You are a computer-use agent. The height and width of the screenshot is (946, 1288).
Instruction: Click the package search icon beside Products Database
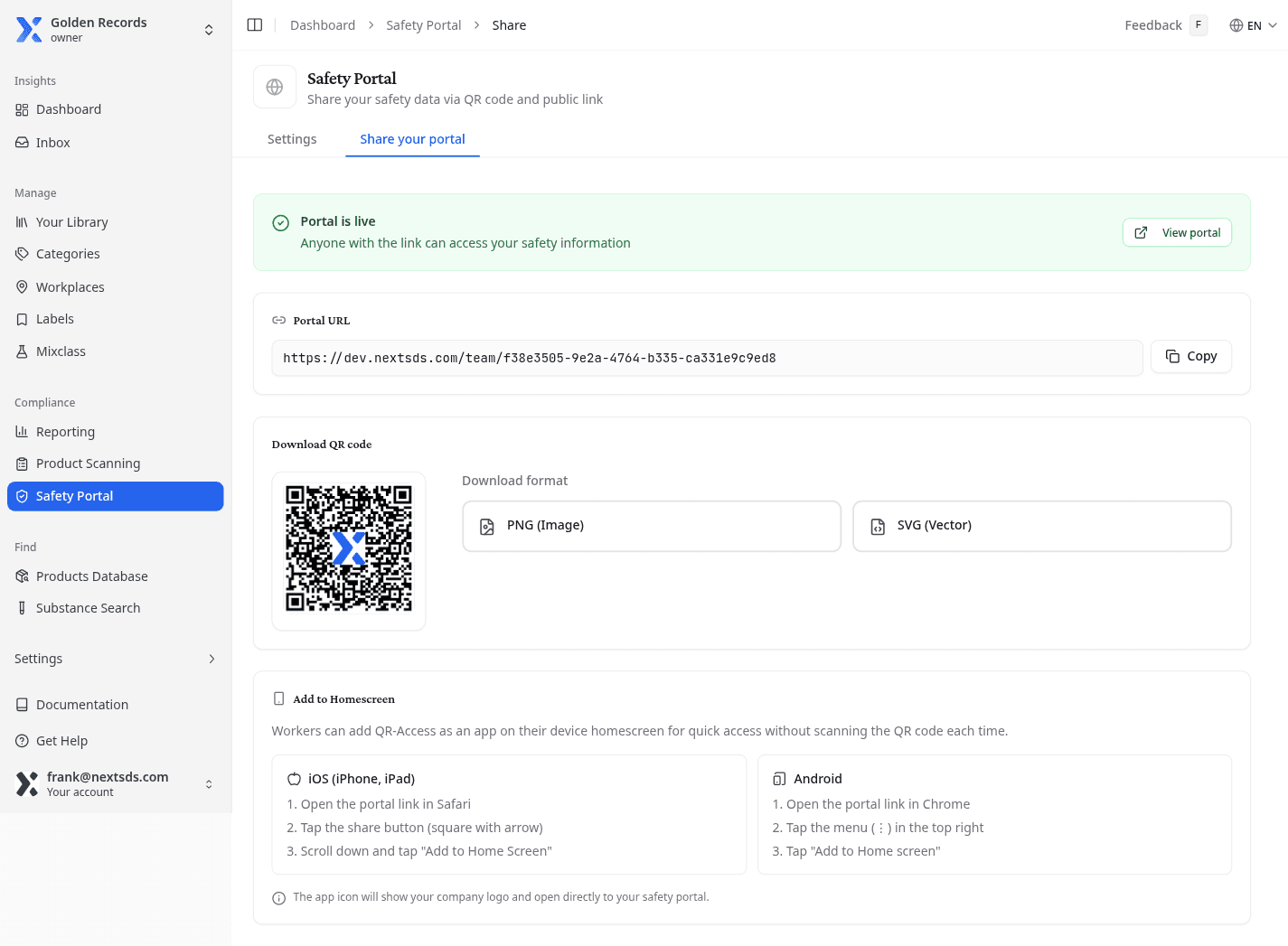coord(22,576)
